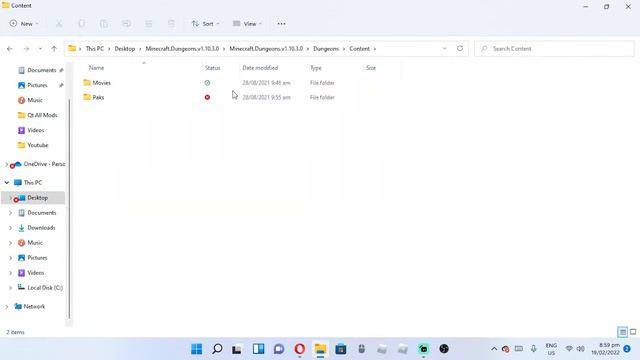640x360 pixels.
Task: Switch to Details view layout button
Action: (622, 332)
